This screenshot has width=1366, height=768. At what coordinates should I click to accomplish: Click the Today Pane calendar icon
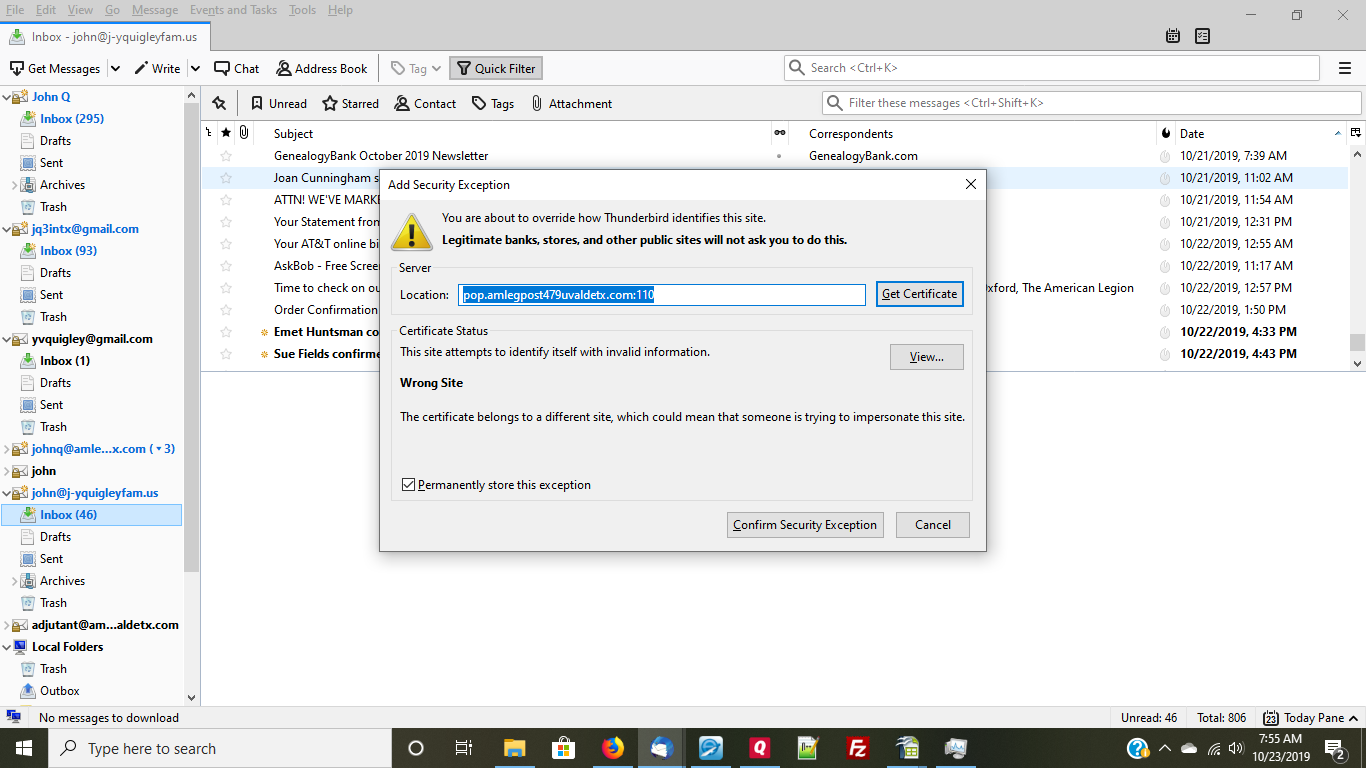pyautogui.click(x=1270, y=718)
